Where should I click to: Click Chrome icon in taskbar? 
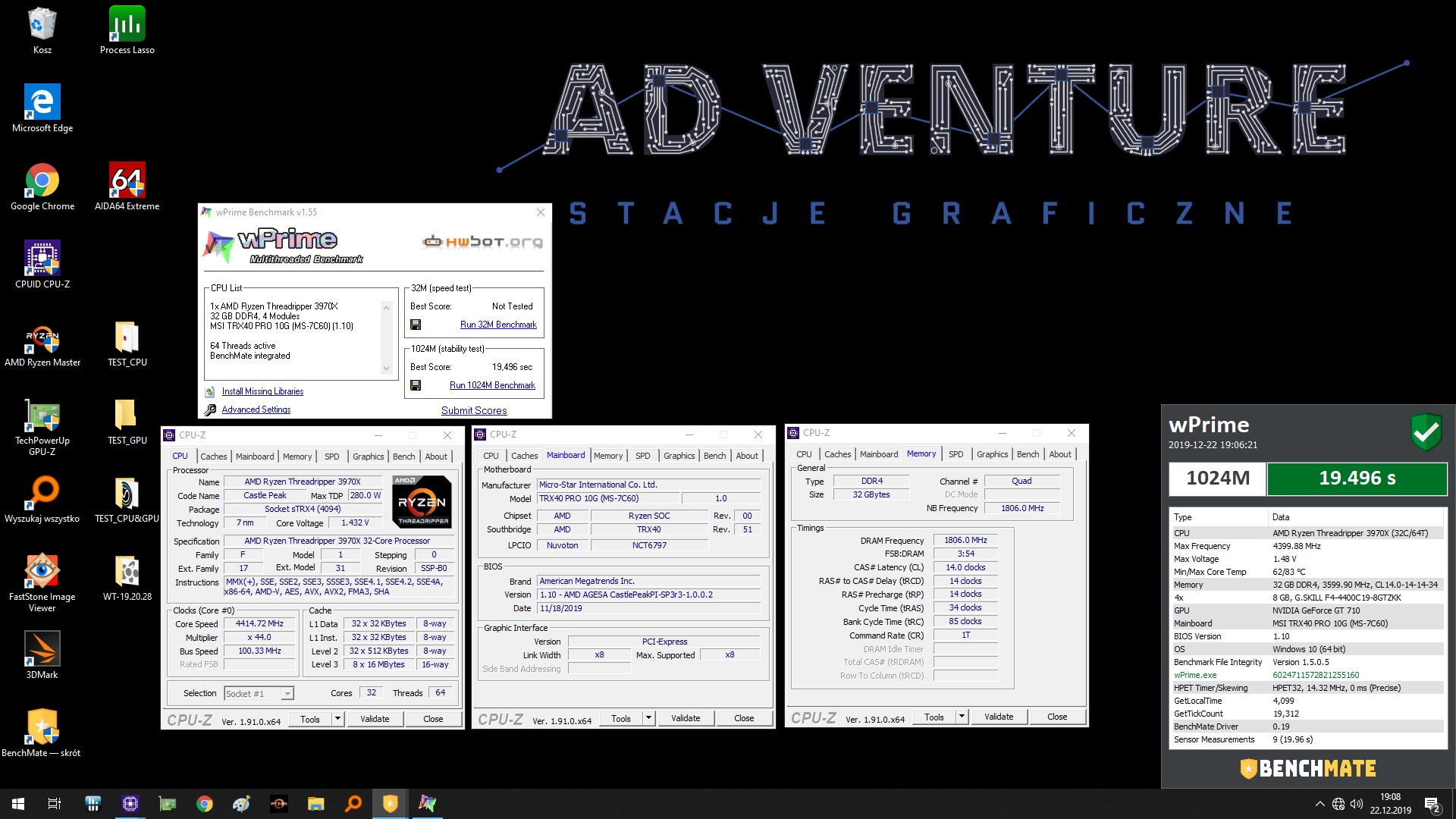pos(205,804)
